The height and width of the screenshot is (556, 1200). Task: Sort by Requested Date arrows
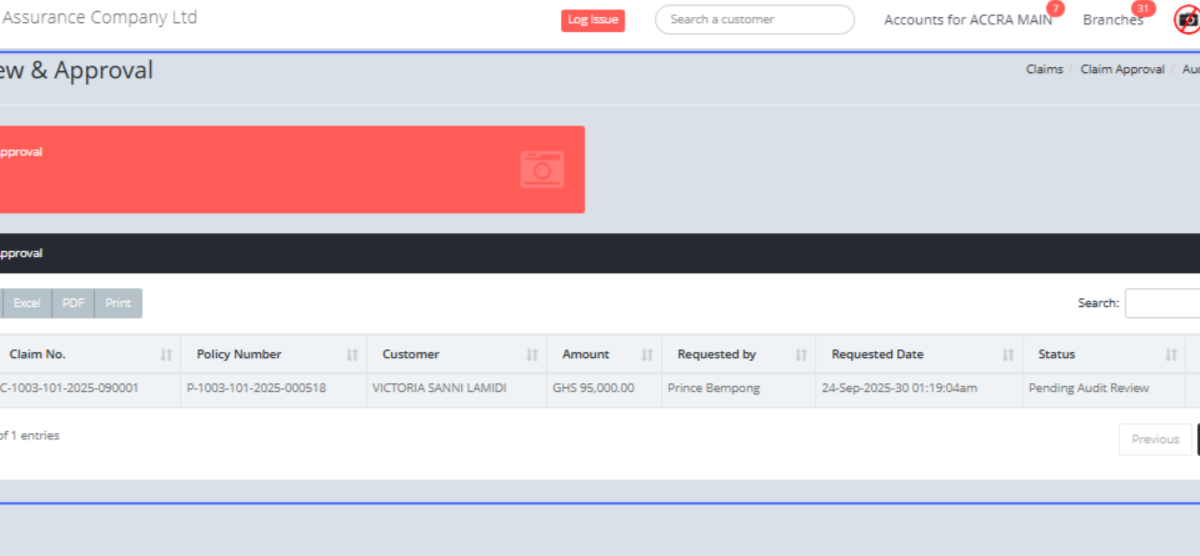tap(1008, 355)
